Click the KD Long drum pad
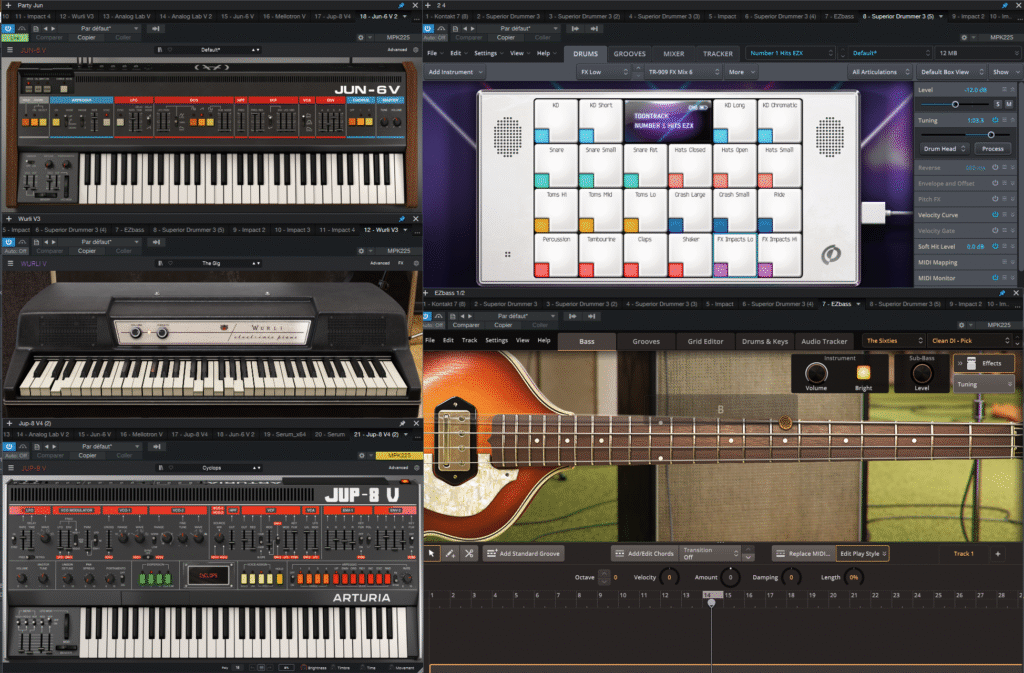The height and width of the screenshot is (673, 1024). [734, 121]
